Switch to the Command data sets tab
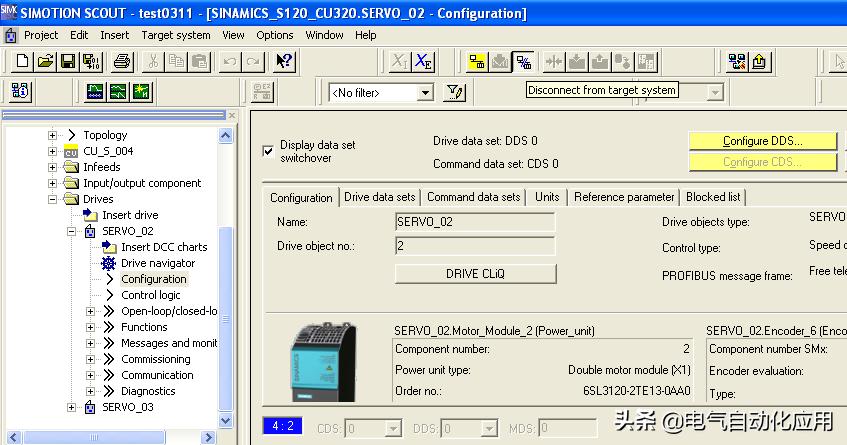This screenshot has width=847, height=445. pos(474,197)
